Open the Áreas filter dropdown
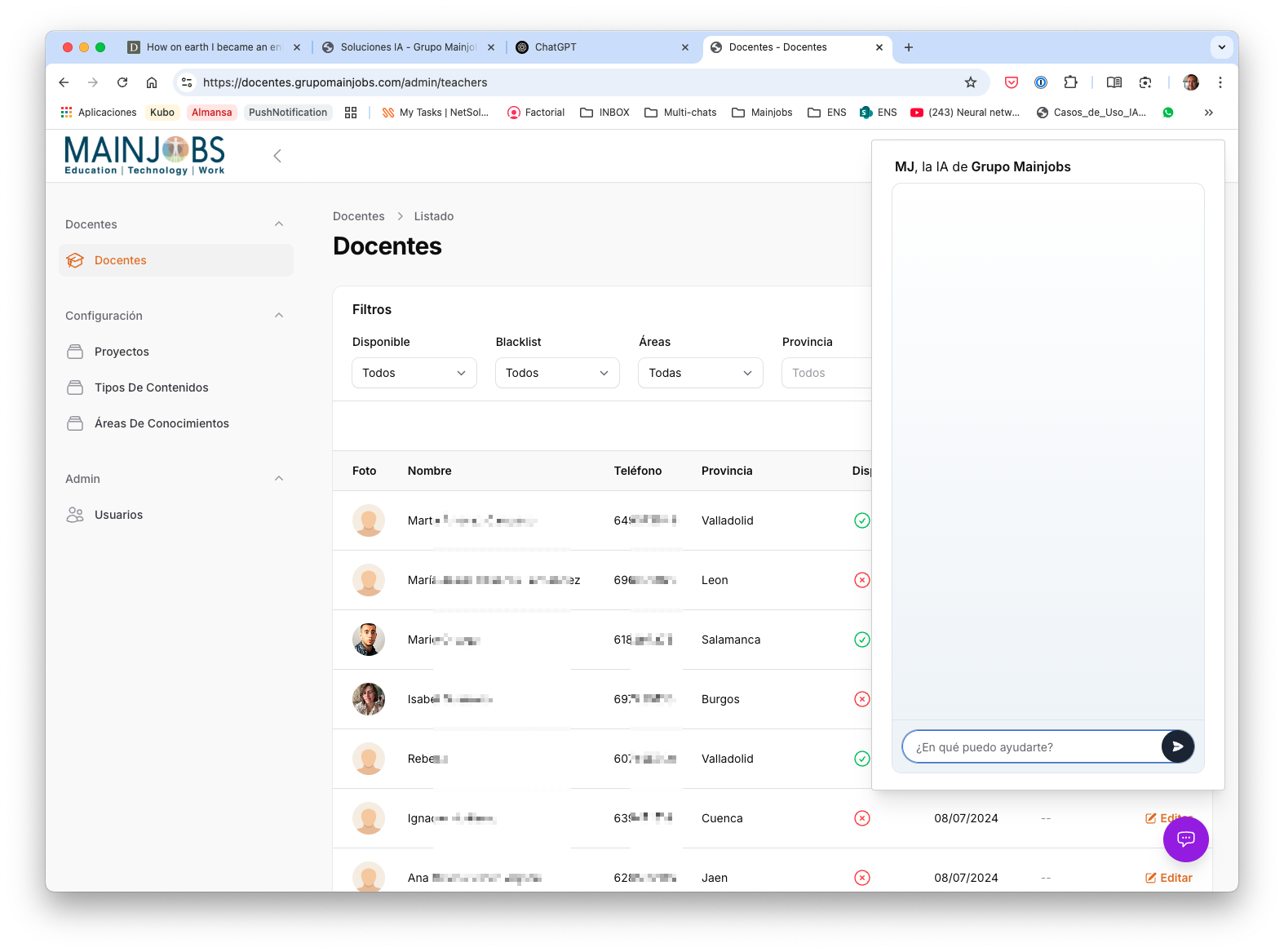Screen dimensions: 1284x952 point(701,373)
